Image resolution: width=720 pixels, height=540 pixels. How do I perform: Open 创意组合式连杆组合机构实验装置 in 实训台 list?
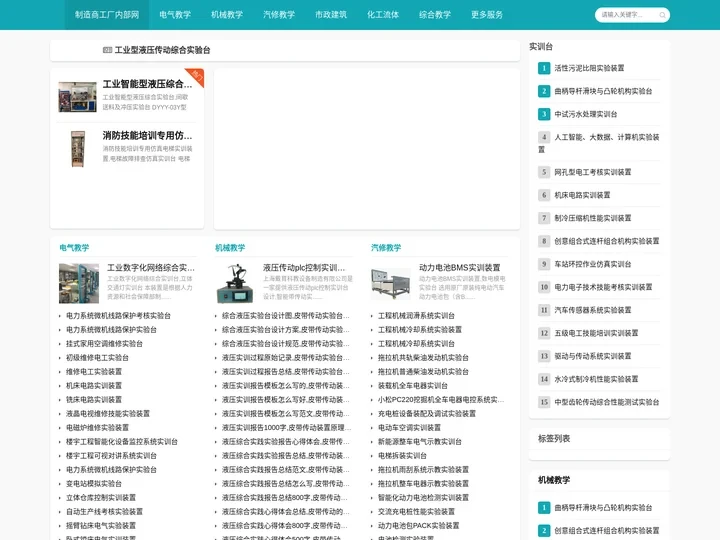pyautogui.click(x=607, y=241)
